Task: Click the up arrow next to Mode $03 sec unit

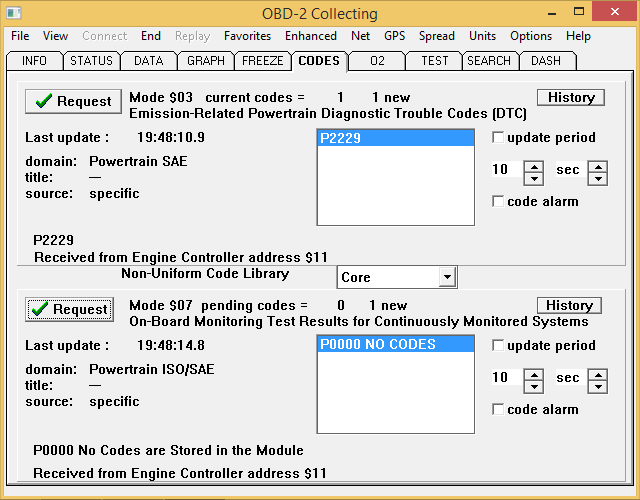Action: pyautogui.click(x=598, y=165)
